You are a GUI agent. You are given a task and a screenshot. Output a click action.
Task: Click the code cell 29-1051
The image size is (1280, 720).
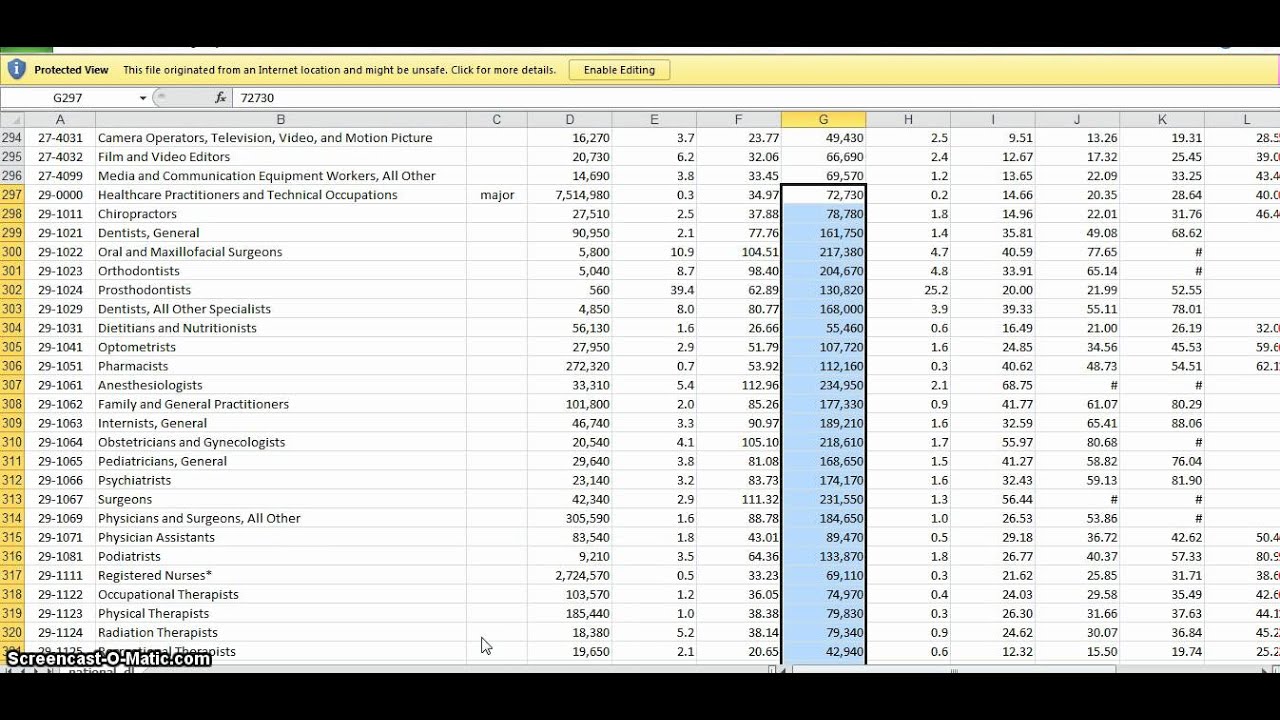[x=60, y=366]
